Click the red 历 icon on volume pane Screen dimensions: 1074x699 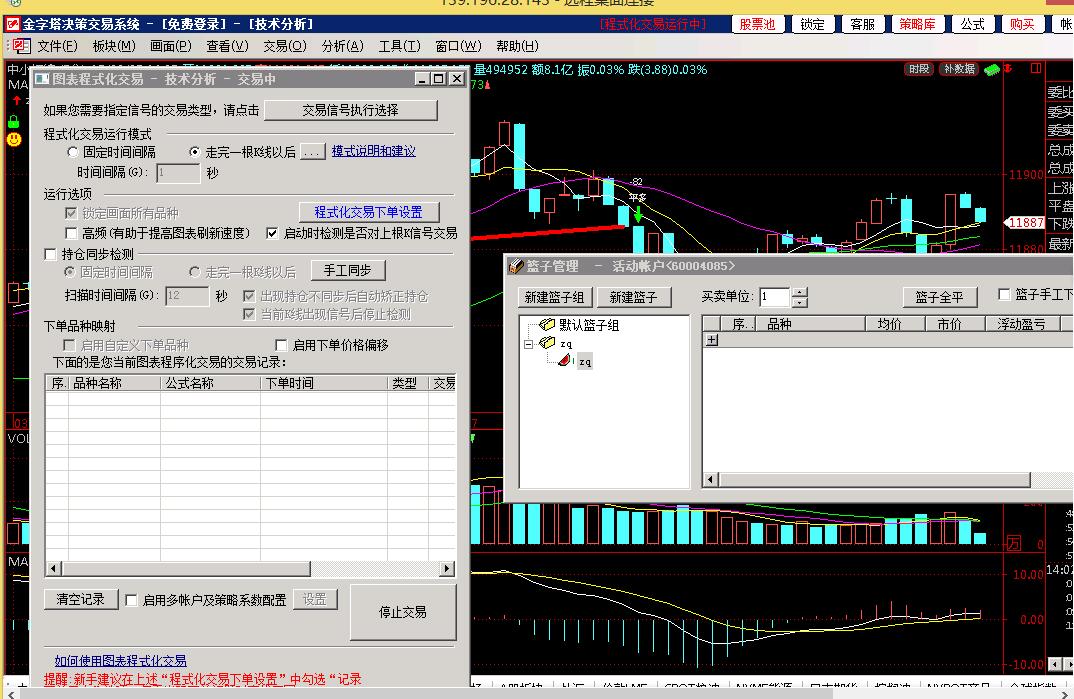click(x=1013, y=544)
